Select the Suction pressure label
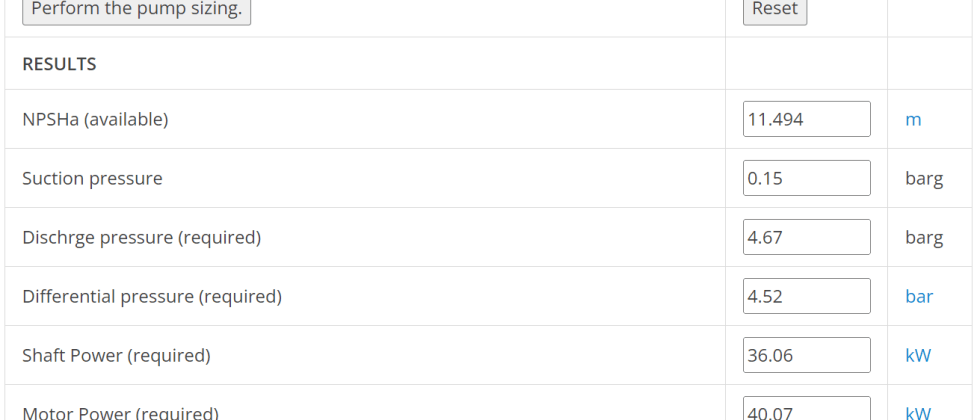Image resolution: width=980 pixels, height=420 pixels. (92, 179)
